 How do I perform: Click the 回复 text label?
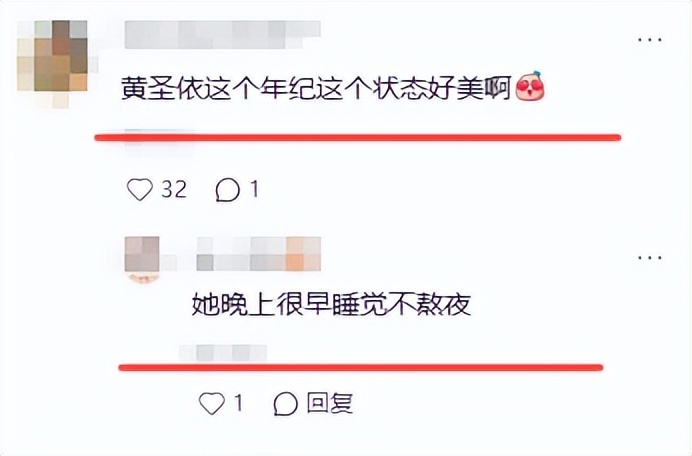coord(330,403)
